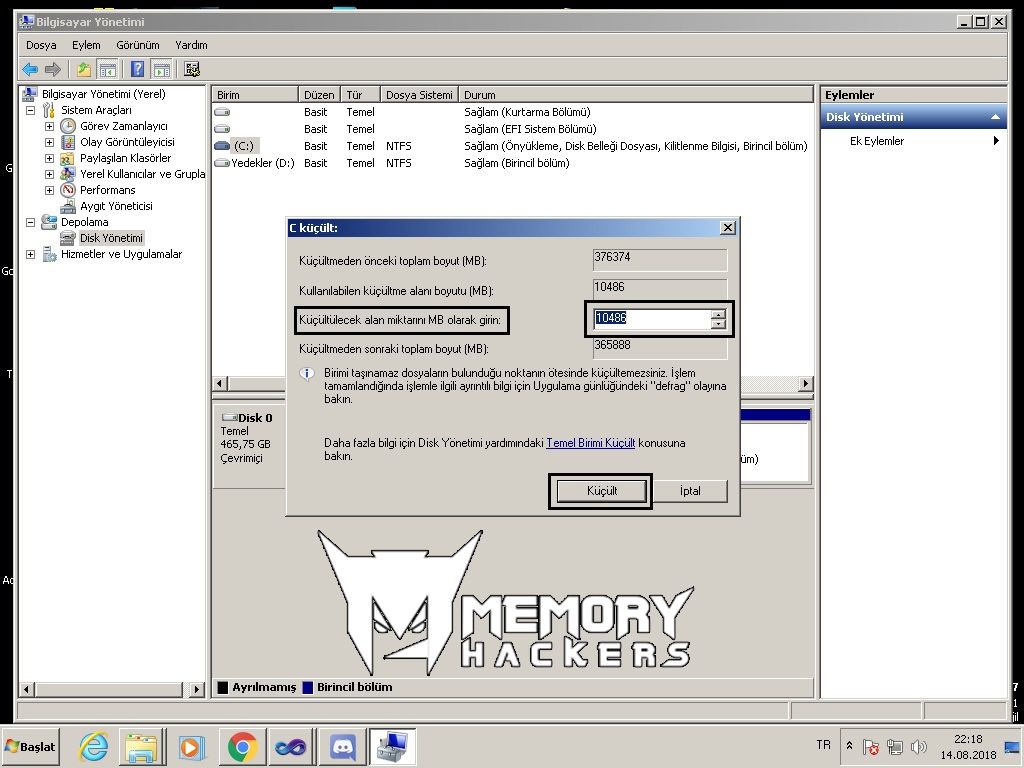The height and width of the screenshot is (768, 1024).
Task: Click the volume speaker tray icon
Action: tap(919, 746)
